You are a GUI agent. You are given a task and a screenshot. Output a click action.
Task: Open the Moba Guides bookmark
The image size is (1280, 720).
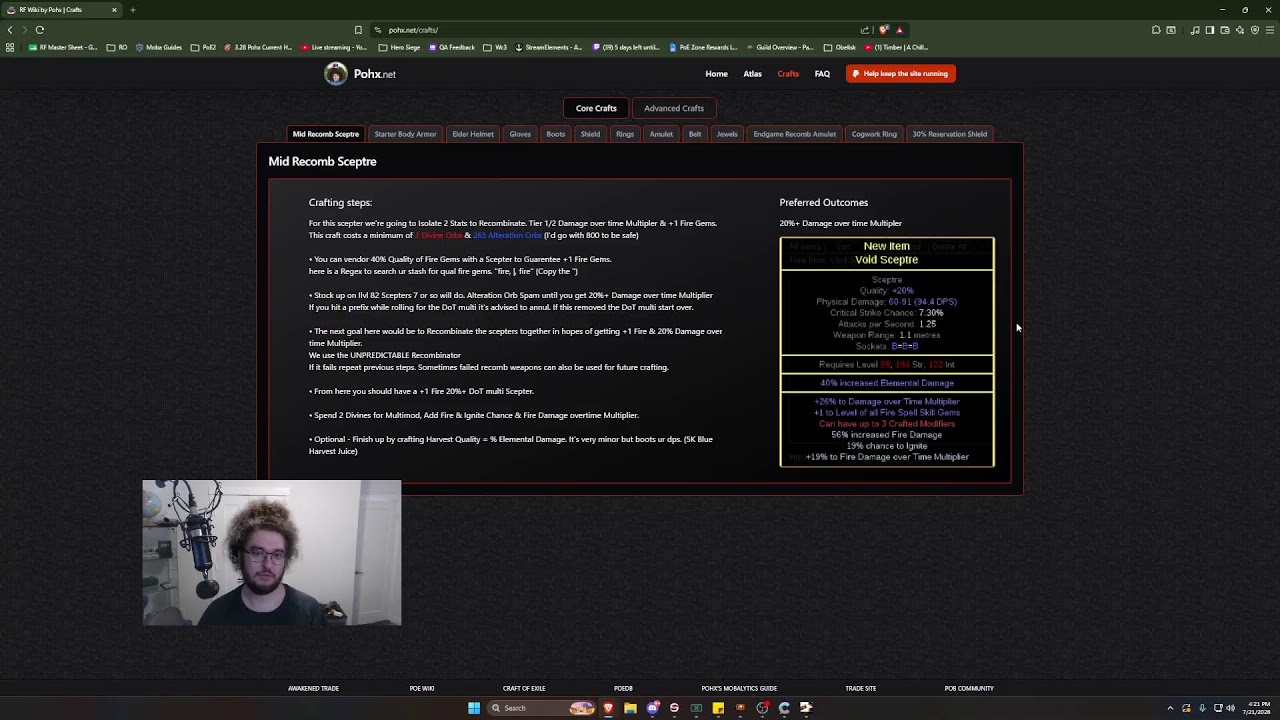pyautogui.click(x=159, y=47)
